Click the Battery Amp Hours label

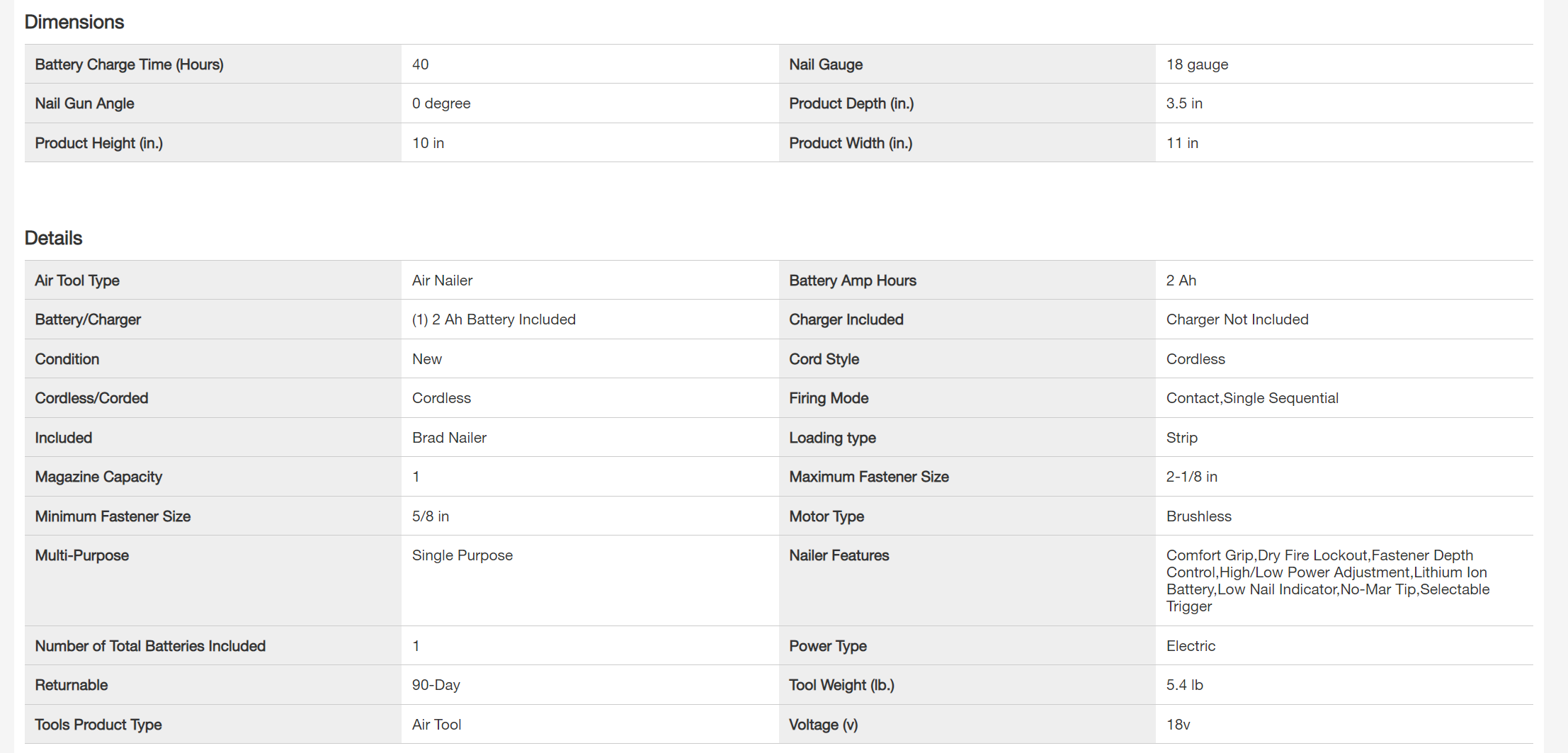(853, 281)
